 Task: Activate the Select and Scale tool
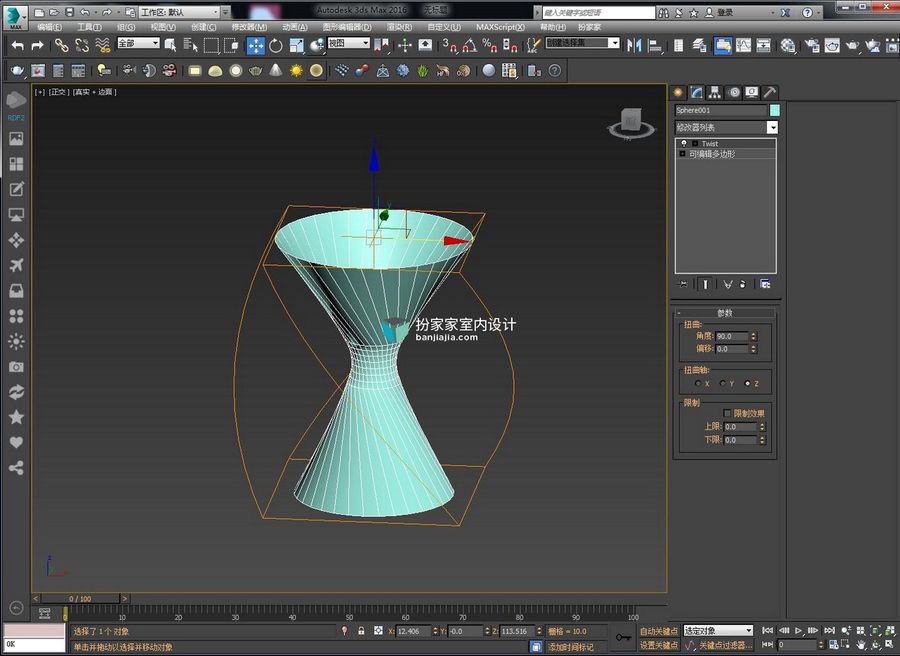pos(297,45)
